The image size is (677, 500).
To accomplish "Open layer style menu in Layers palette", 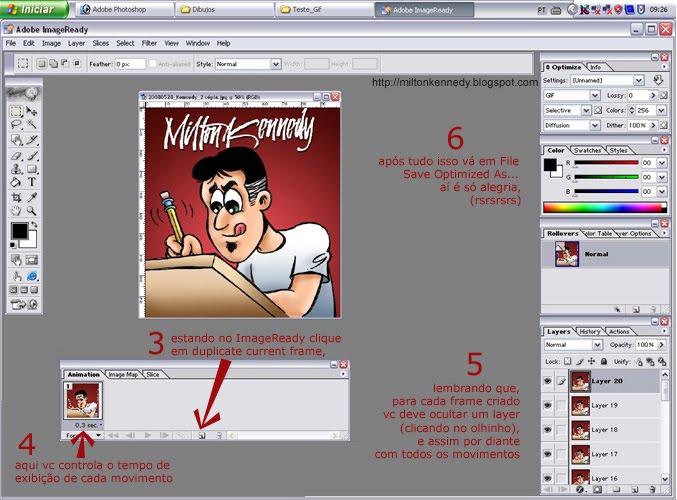I will (x=580, y=490).
